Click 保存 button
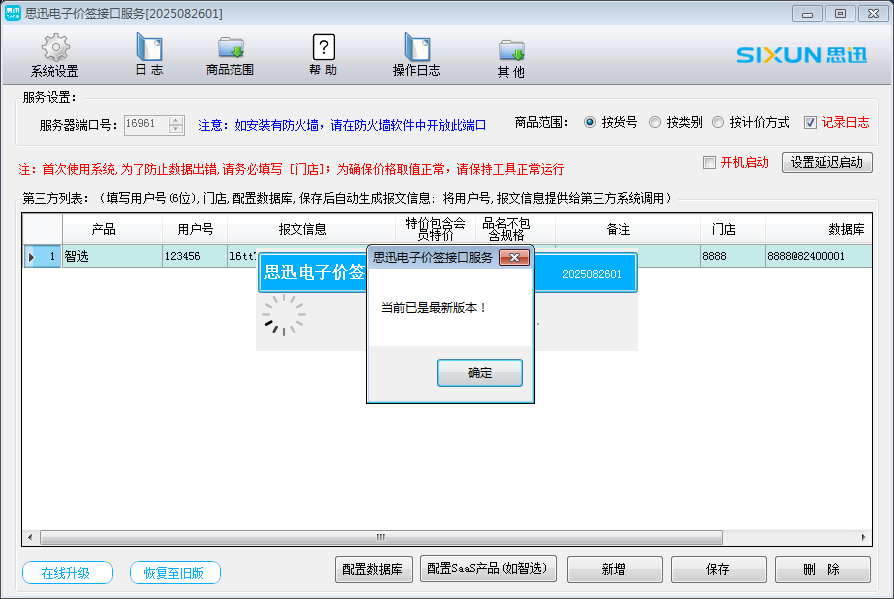894x599 pixels. pyautogui.click(x=718, y=569)
